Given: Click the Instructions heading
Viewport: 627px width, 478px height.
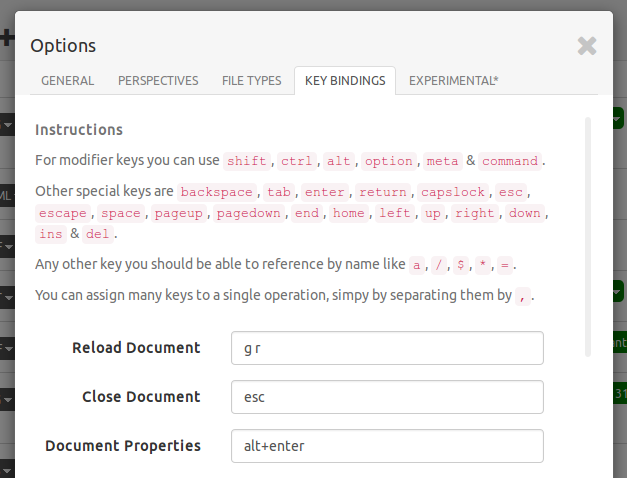Looking at the screenshot, I should tap(79, 130).
